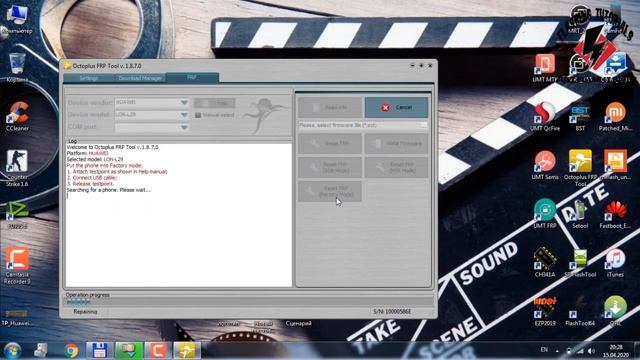Switch to the Settings tab
The image size is (640, 360).
(89, 78)
